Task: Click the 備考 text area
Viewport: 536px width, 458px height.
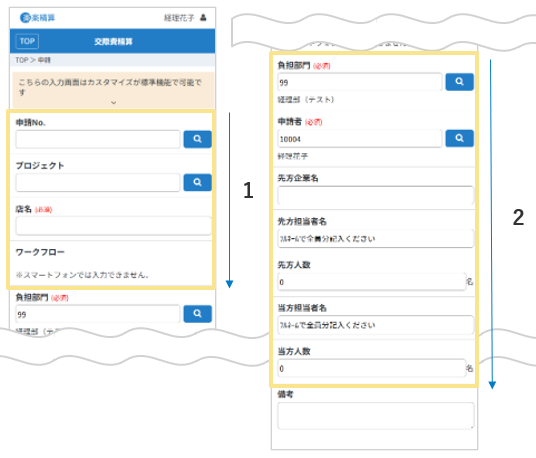Action: pos(375,416)
